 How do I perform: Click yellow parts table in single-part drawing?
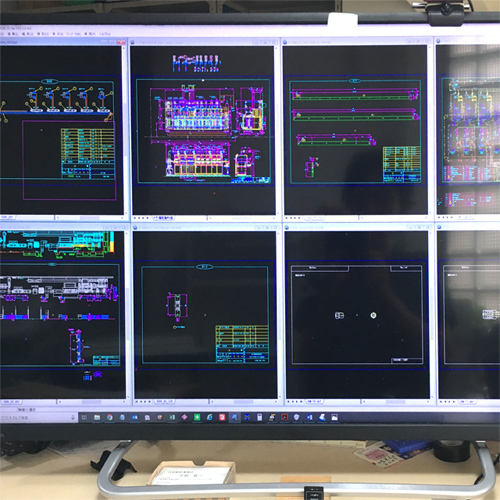click(242, 343)
